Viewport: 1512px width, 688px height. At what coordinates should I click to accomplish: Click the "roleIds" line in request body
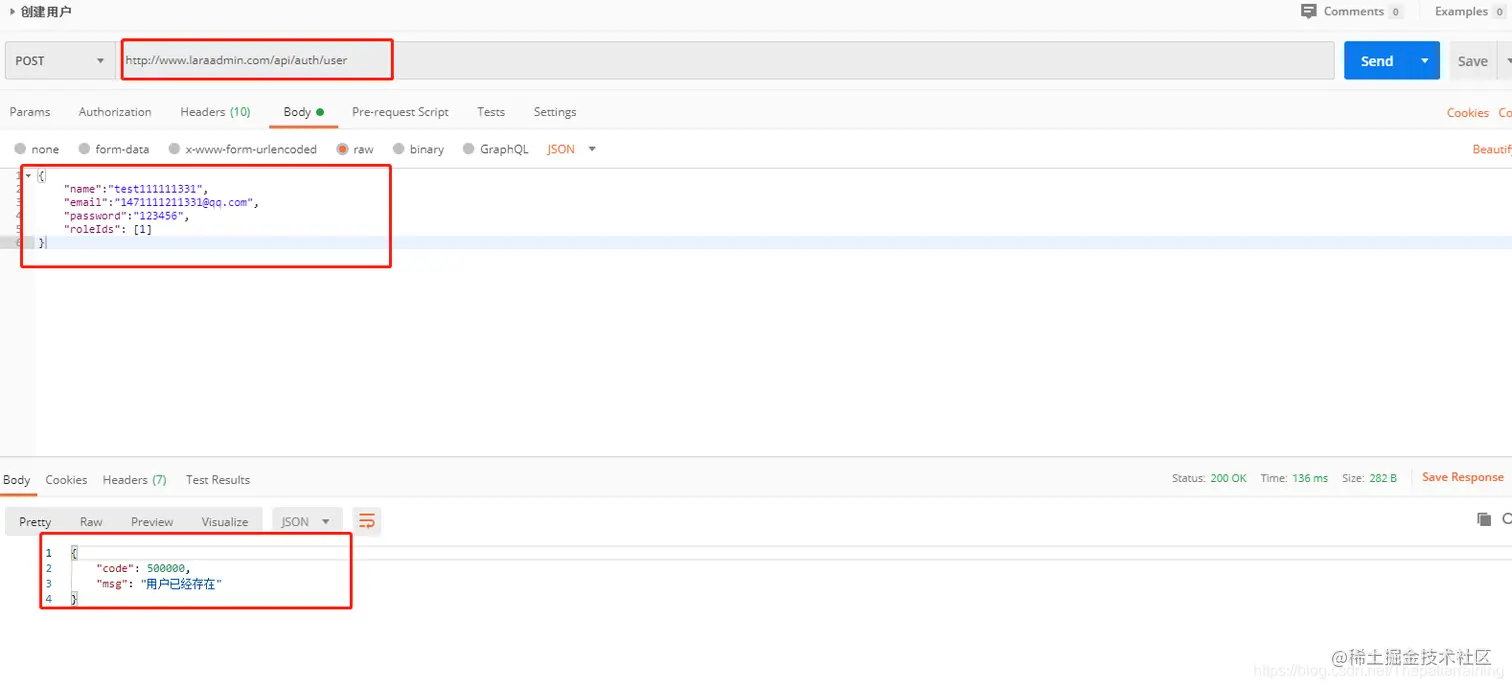108,229
